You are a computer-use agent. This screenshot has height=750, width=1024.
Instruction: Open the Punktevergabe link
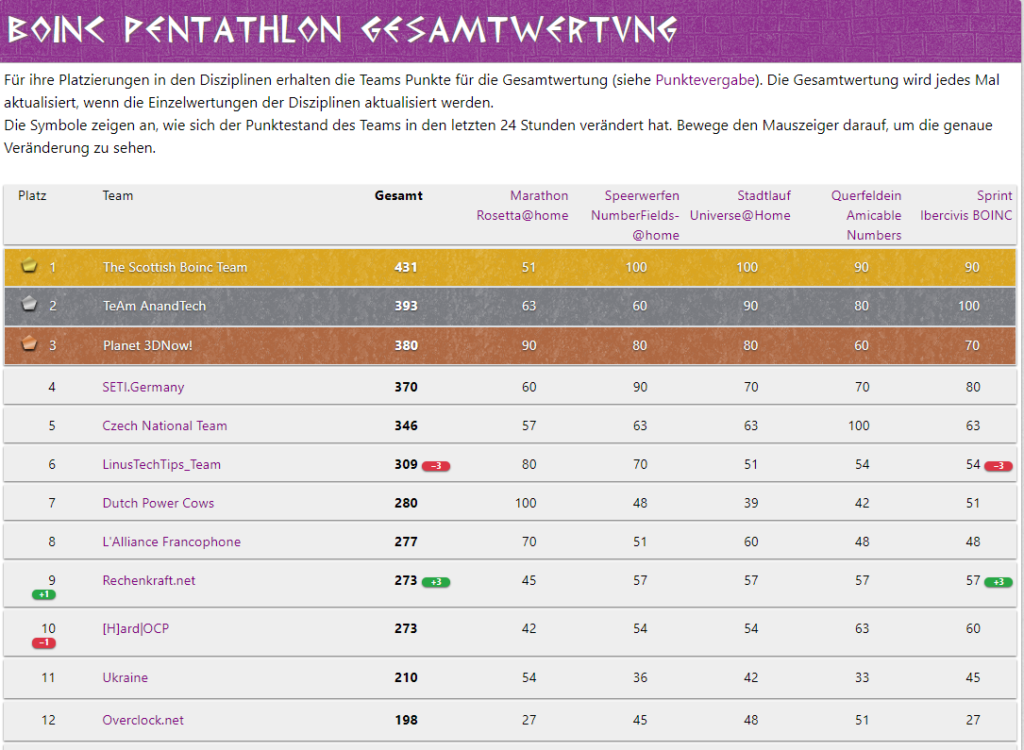tap(705, 80)
